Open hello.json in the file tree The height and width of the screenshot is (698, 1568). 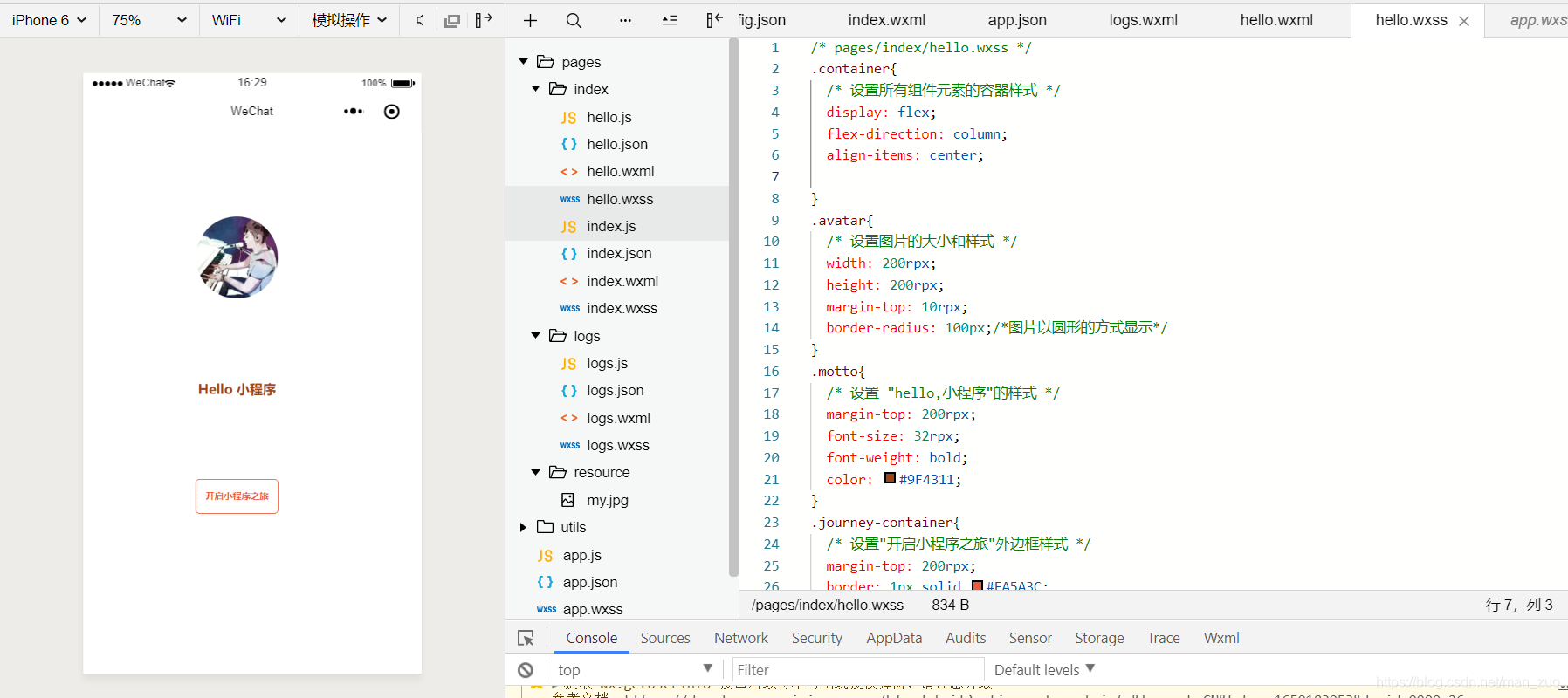point(617,144)
